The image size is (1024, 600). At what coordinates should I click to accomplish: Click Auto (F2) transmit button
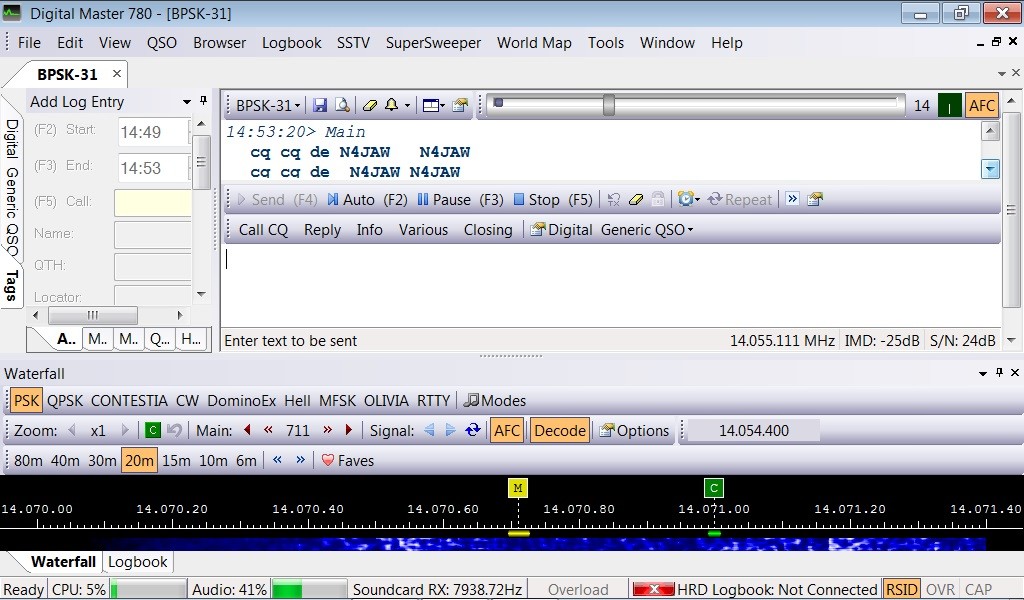click(x=367, y=200)
